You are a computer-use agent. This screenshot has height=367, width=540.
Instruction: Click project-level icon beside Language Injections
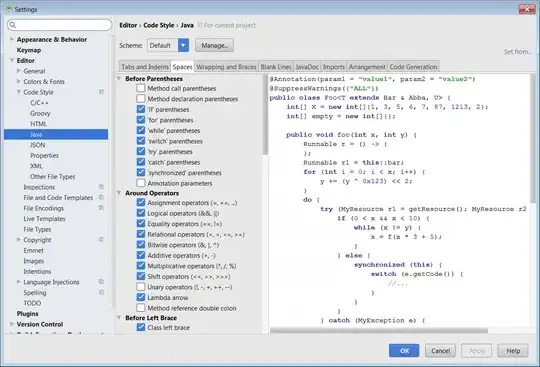click(101, 282)
